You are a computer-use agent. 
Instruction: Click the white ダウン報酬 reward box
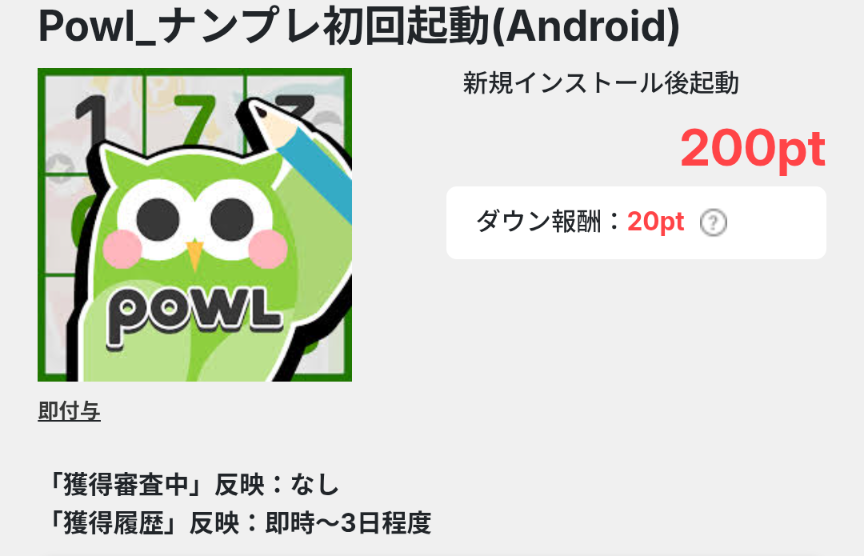(x=636, y=223)
